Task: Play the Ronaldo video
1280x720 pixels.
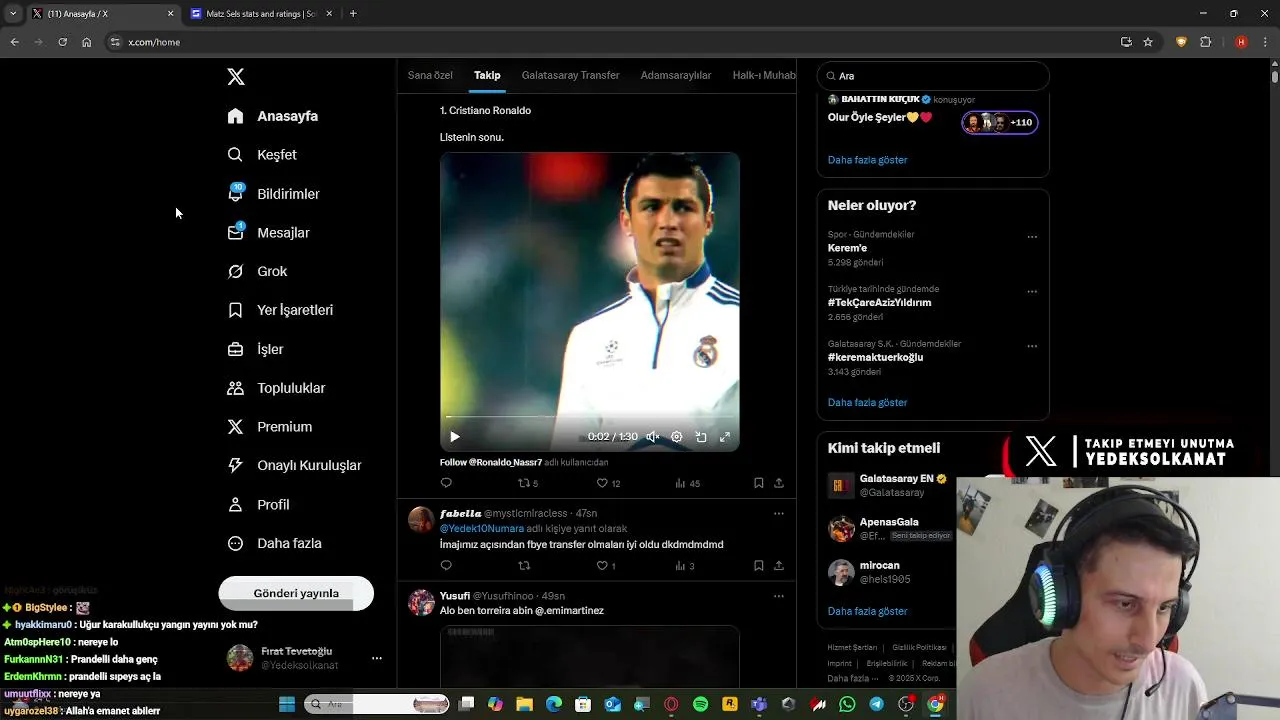Action: click(455, 437)
